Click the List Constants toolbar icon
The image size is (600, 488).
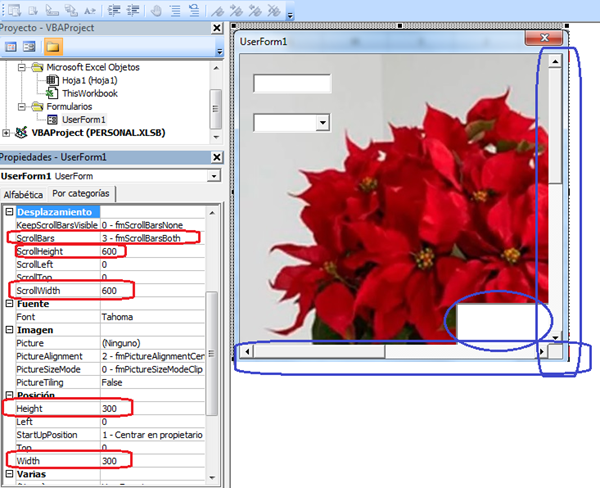click(33, 10)
